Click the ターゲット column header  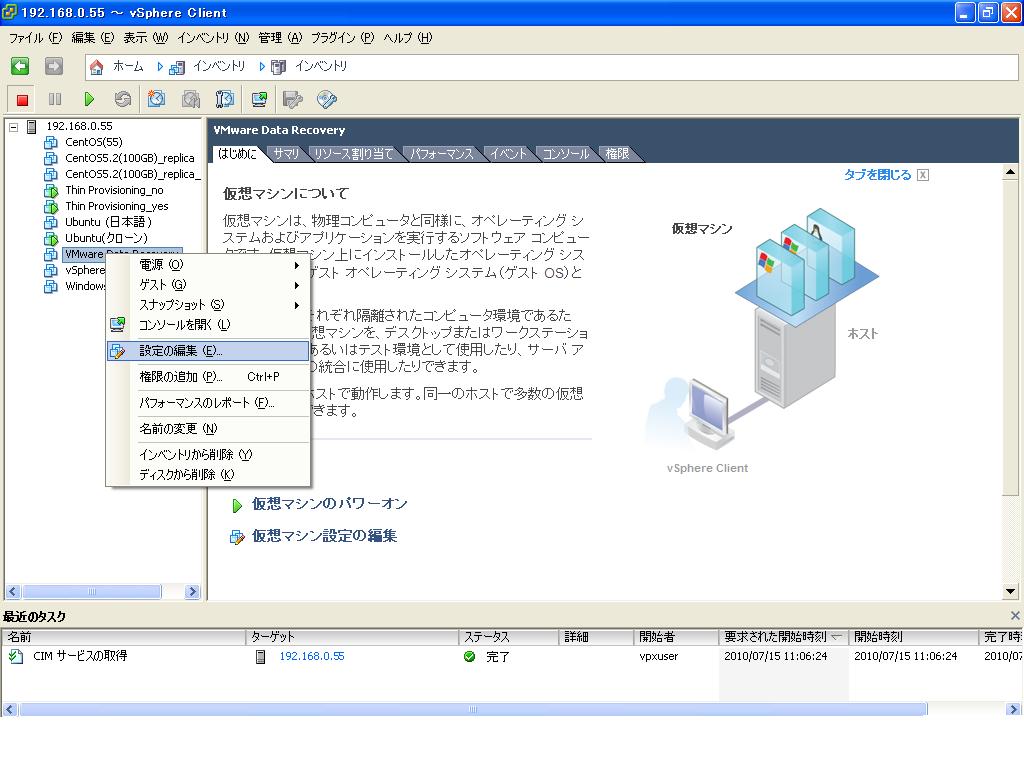pyautogui.click(x=352, y=637)
